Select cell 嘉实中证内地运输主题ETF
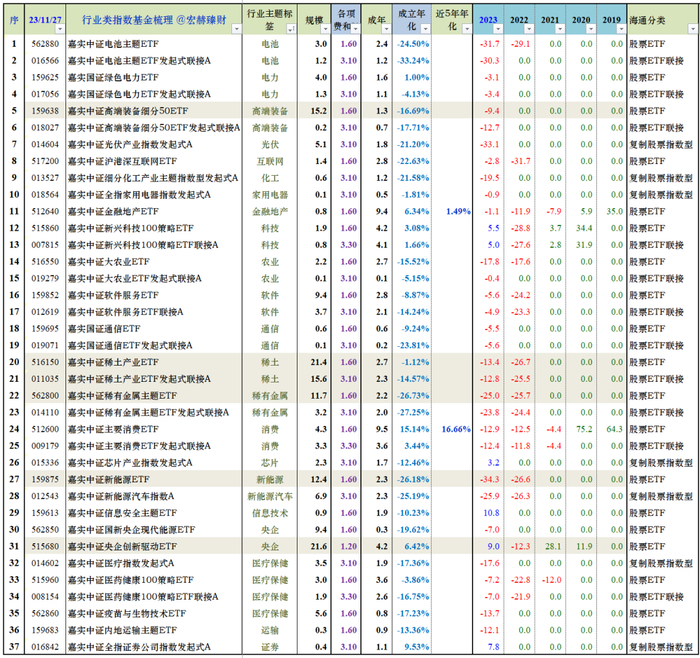 point(122,630)
